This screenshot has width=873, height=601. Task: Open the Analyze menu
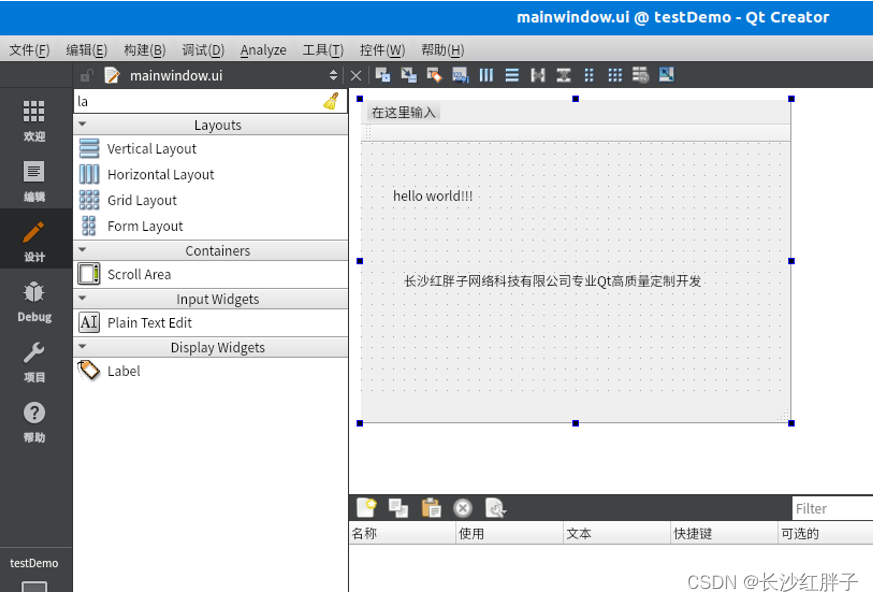coord(263,50)
